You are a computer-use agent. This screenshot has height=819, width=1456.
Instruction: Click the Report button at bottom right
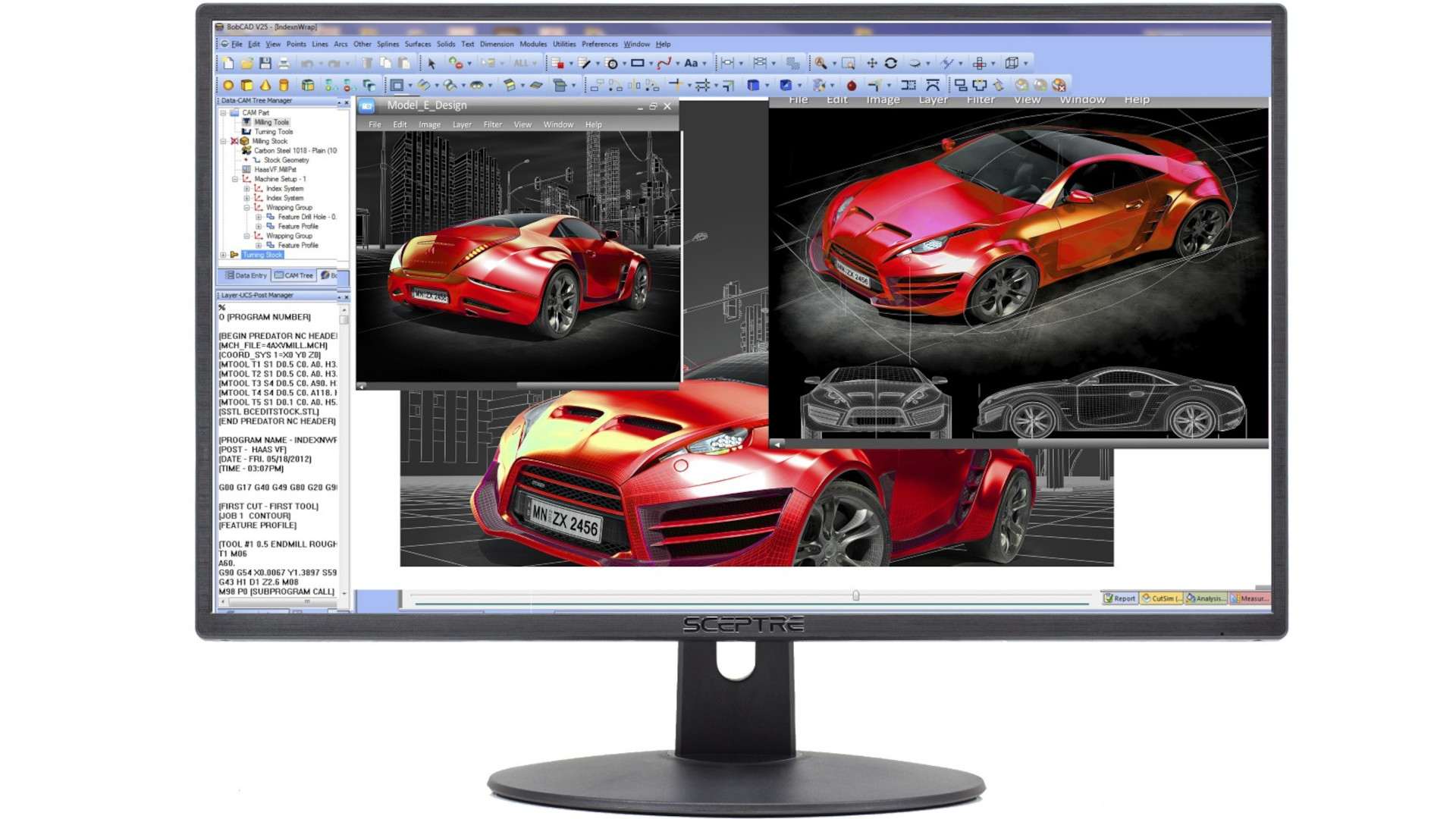pos(1121,598)
